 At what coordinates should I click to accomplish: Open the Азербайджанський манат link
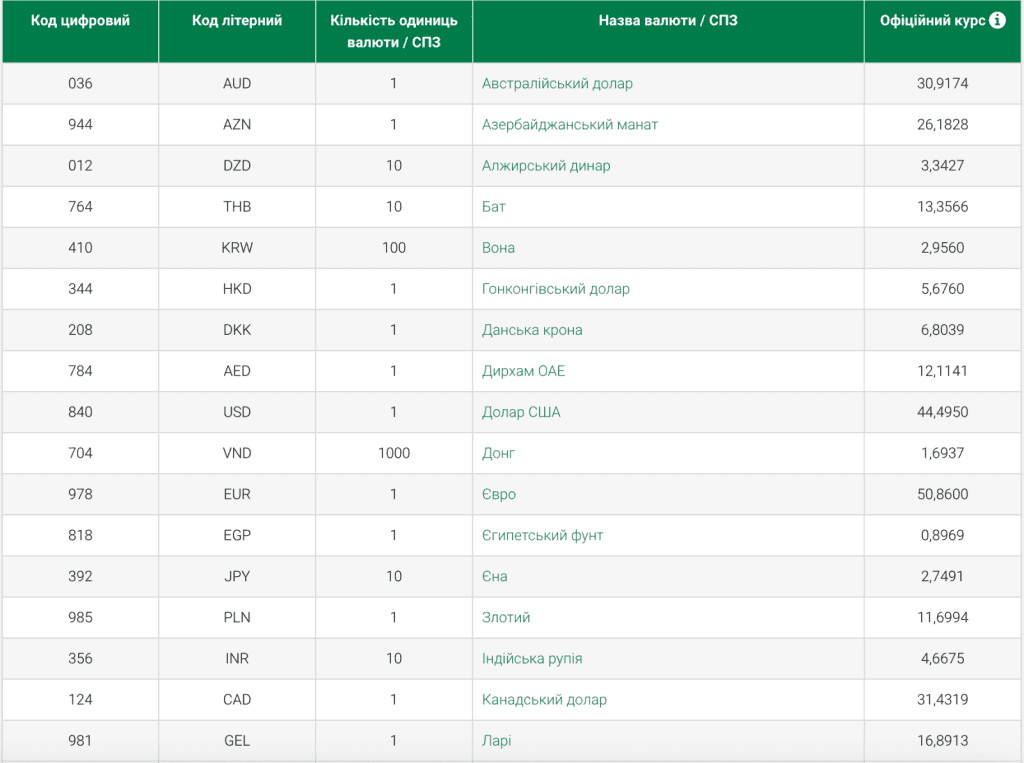tap(569, 125)
